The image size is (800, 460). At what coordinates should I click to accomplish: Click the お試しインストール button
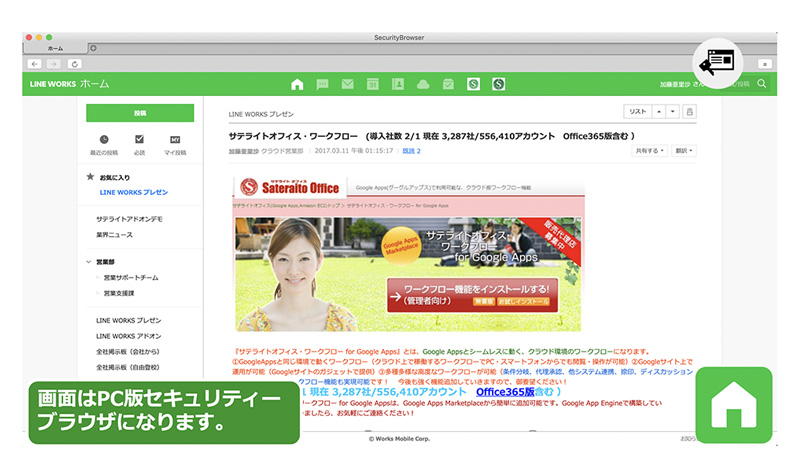[523, 301]
